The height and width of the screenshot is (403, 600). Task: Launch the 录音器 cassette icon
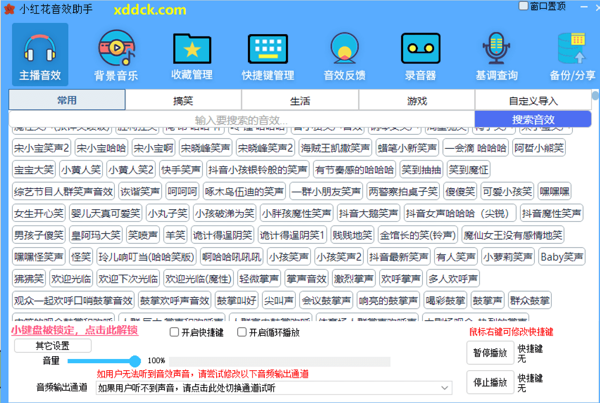[x=420, y=52]
